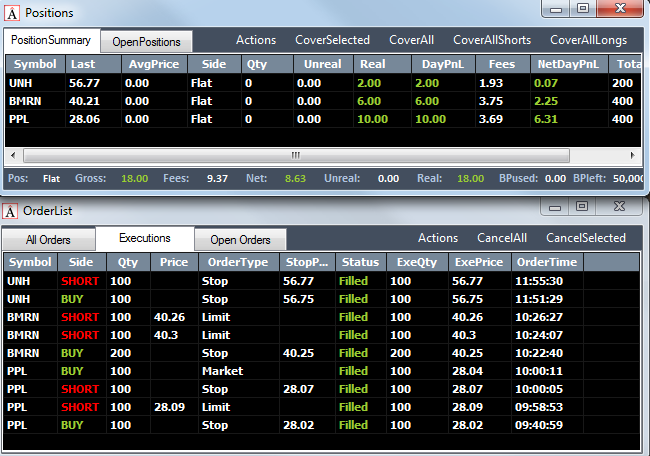Open the Actions menu in OrderList
The image size is (650, 456).
(x=438, y=238)
